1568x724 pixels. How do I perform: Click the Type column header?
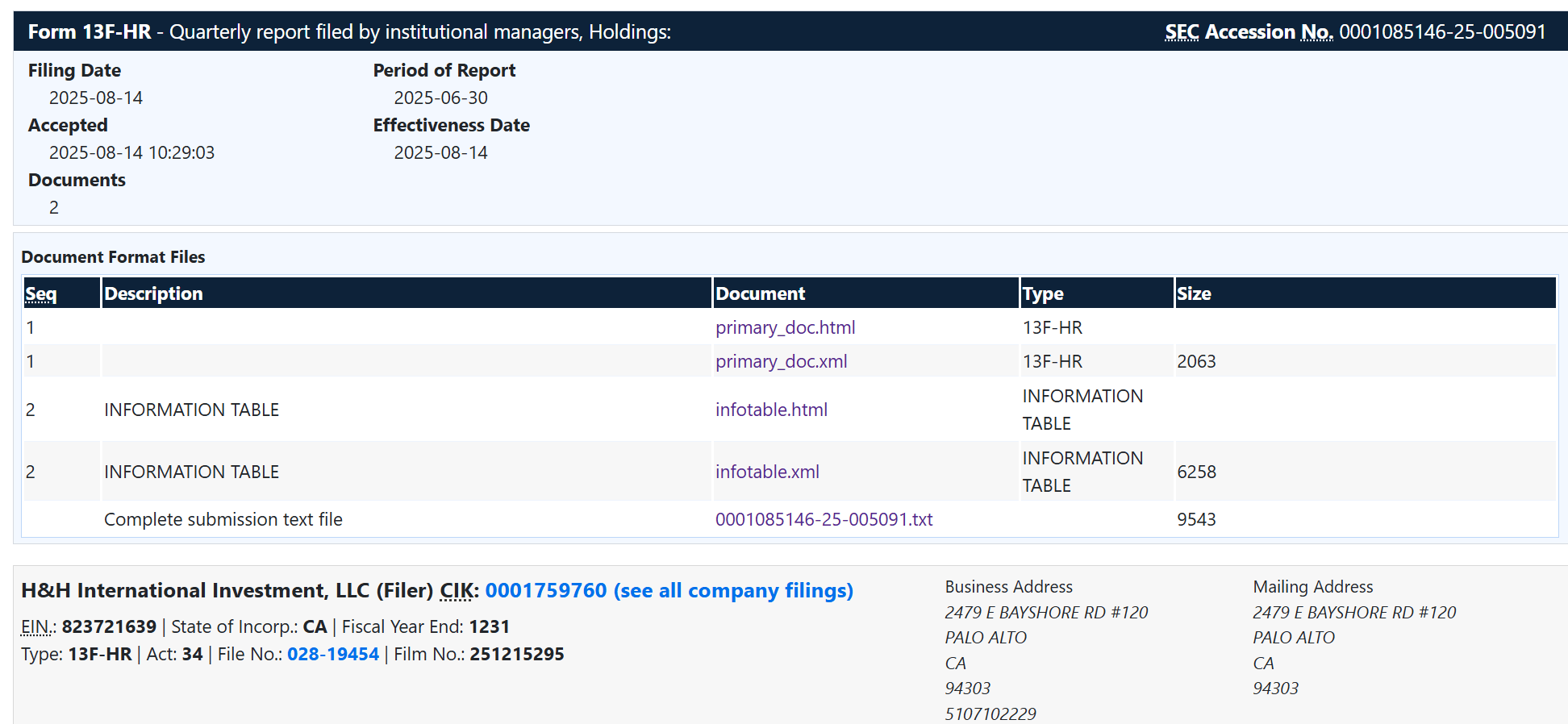click(1043, 293)
